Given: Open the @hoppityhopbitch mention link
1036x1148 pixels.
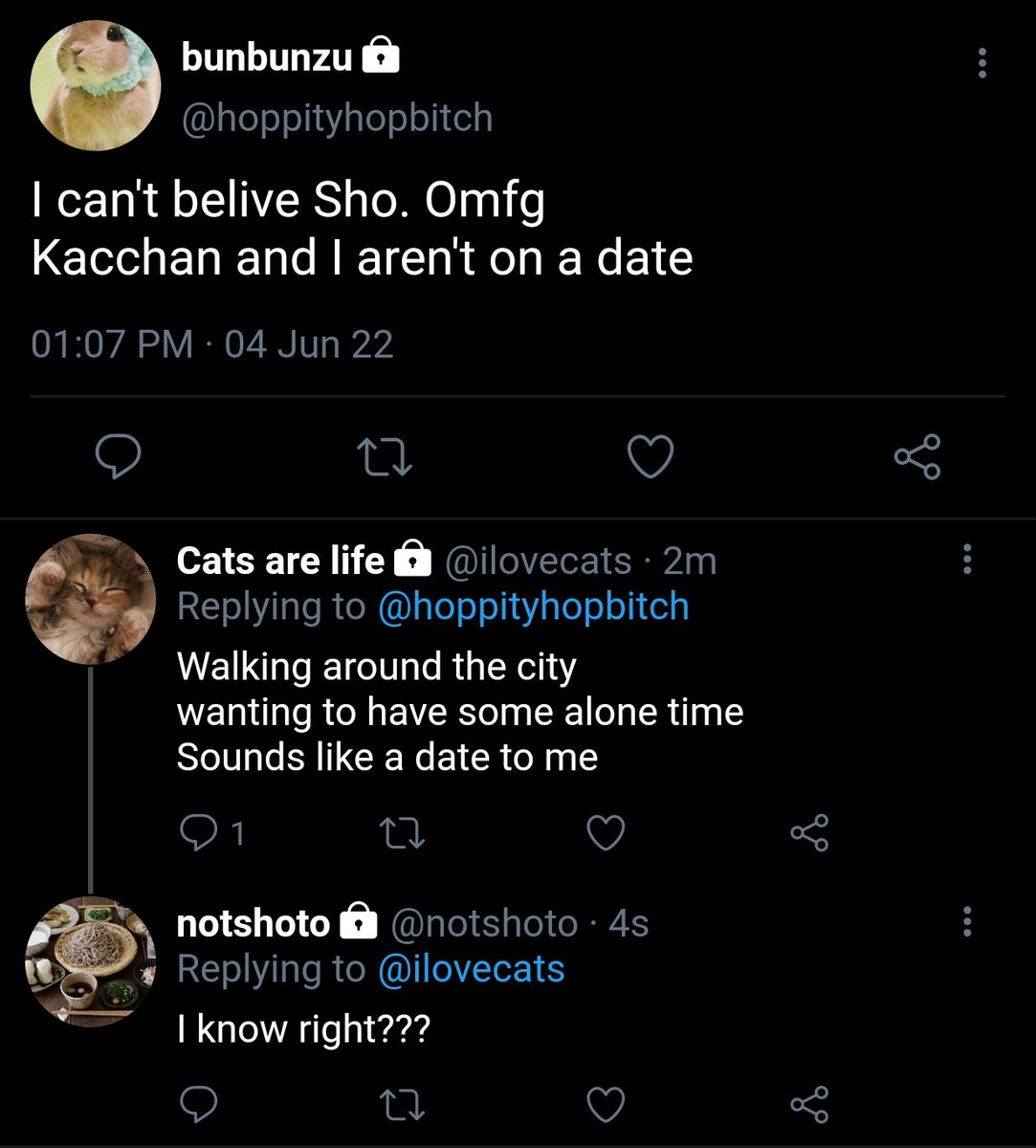Looking at the screenshot, I should coord(534,607).
